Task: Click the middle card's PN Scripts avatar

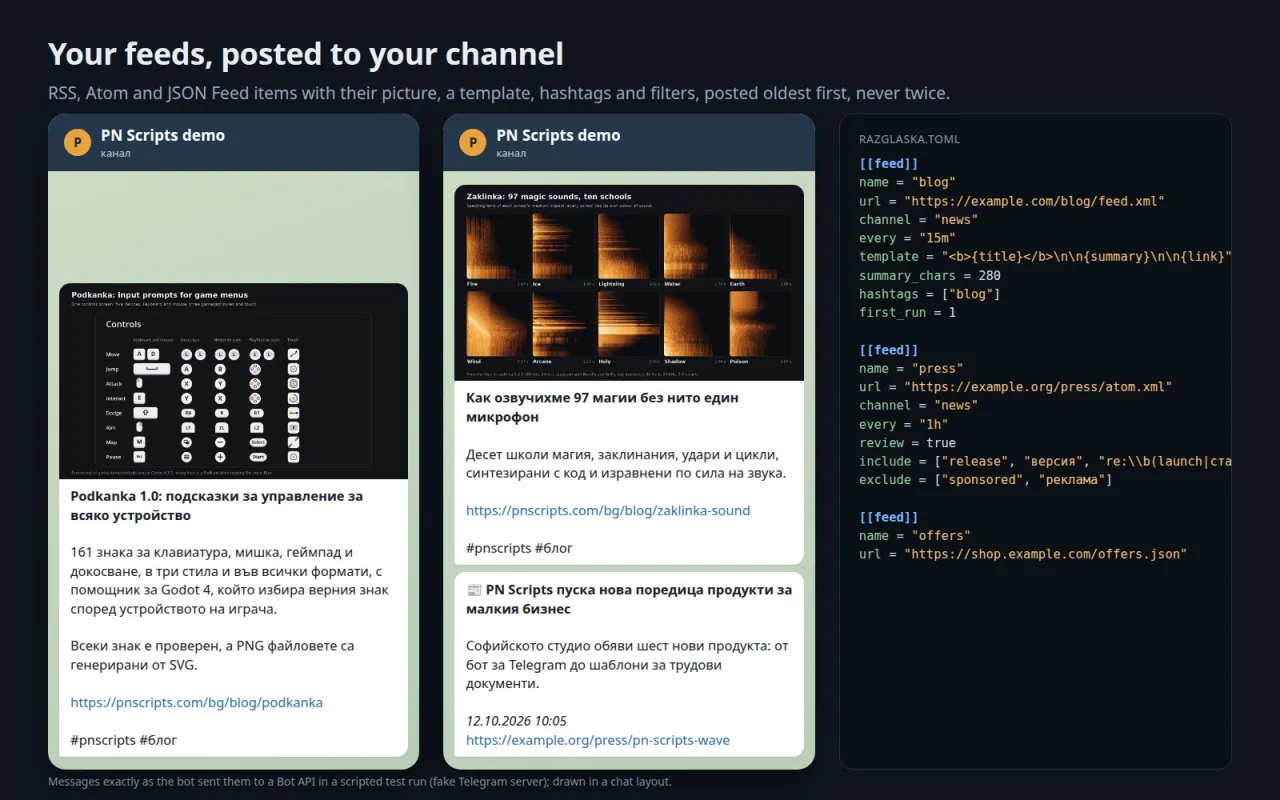Action: click(x=473, y=143)
